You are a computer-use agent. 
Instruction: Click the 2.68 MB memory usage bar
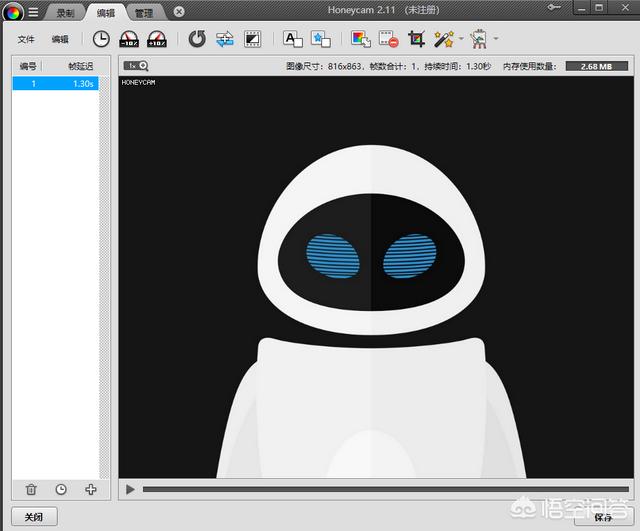pos(596,66)
